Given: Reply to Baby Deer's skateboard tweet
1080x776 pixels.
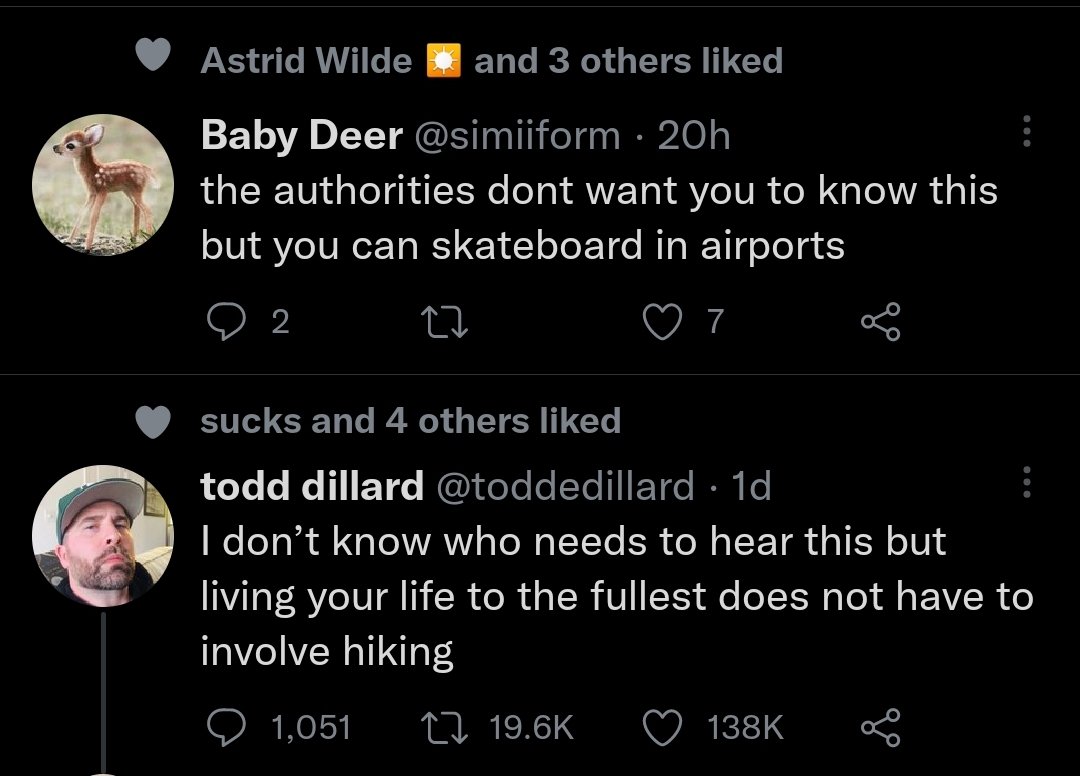Looking at the screenshot, I should coord(226,322).
